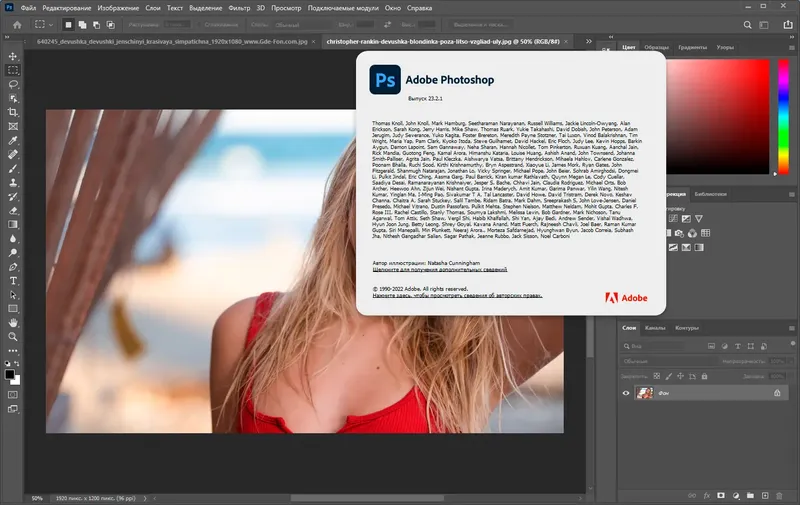The image size is (800, 505).
Task: Add layer mask icon at panel bottom
Action: 721,495
